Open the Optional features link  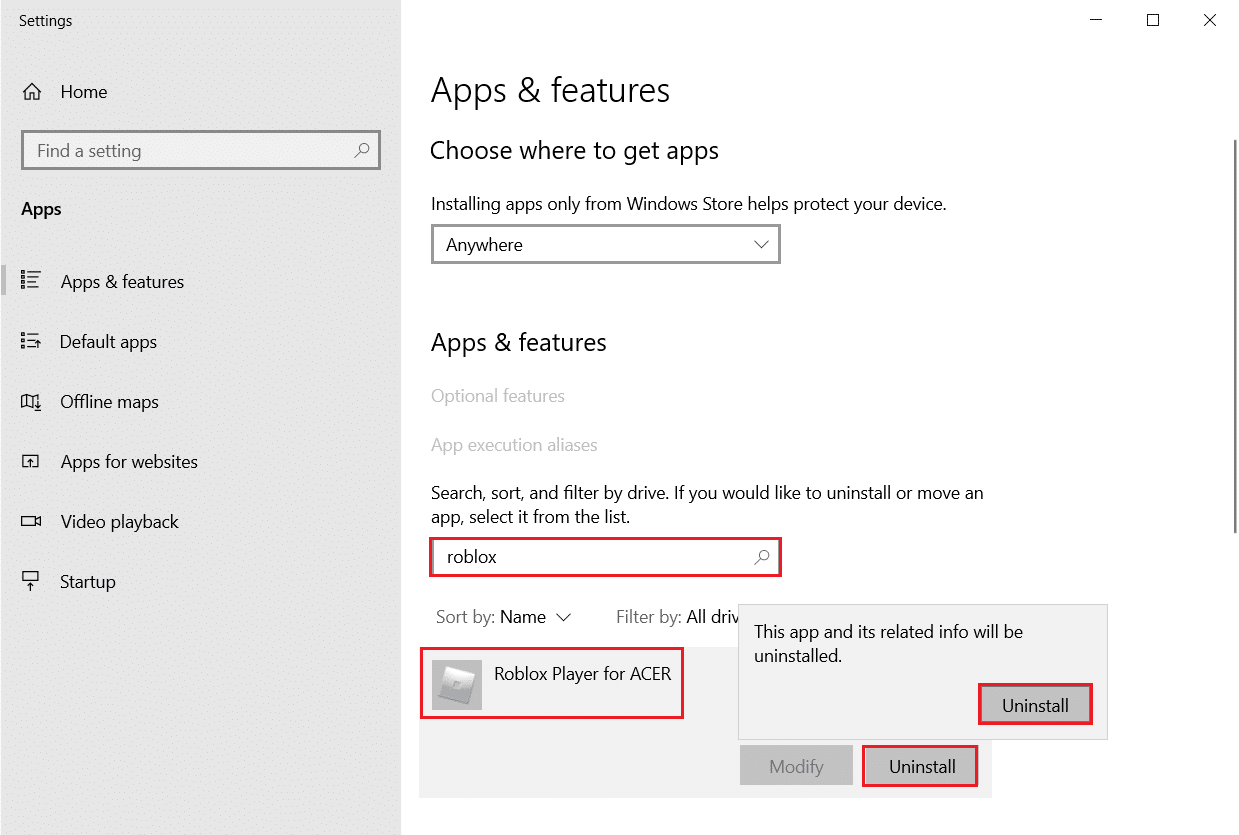point(497,396)
